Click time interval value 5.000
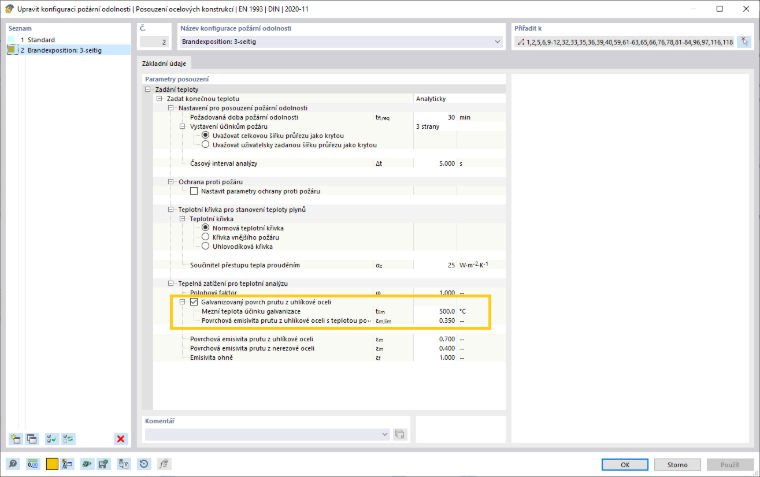This screenshot has height=477, width=760. point(435,163)
